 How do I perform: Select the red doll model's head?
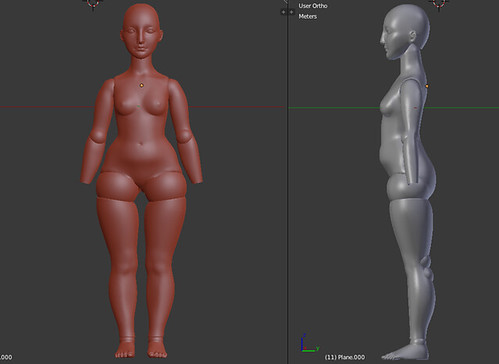pyautogui.click(x=141, y=32)
